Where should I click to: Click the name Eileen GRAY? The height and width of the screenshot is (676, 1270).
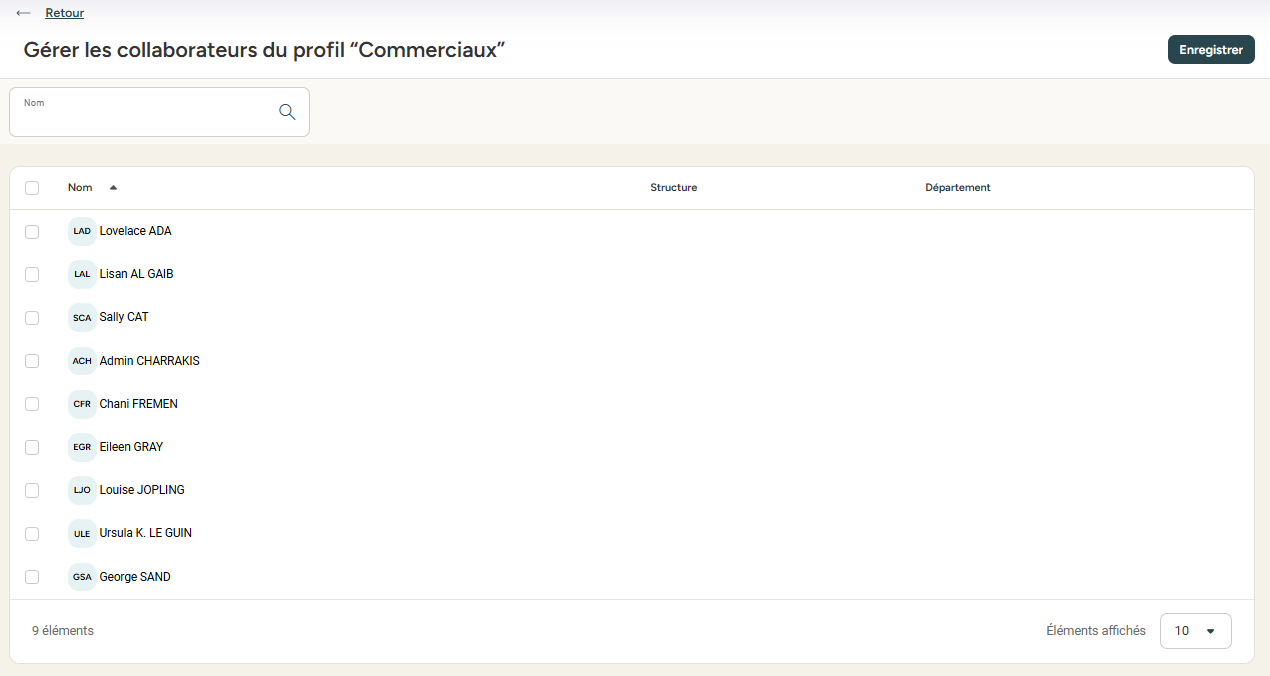(131, 447)
